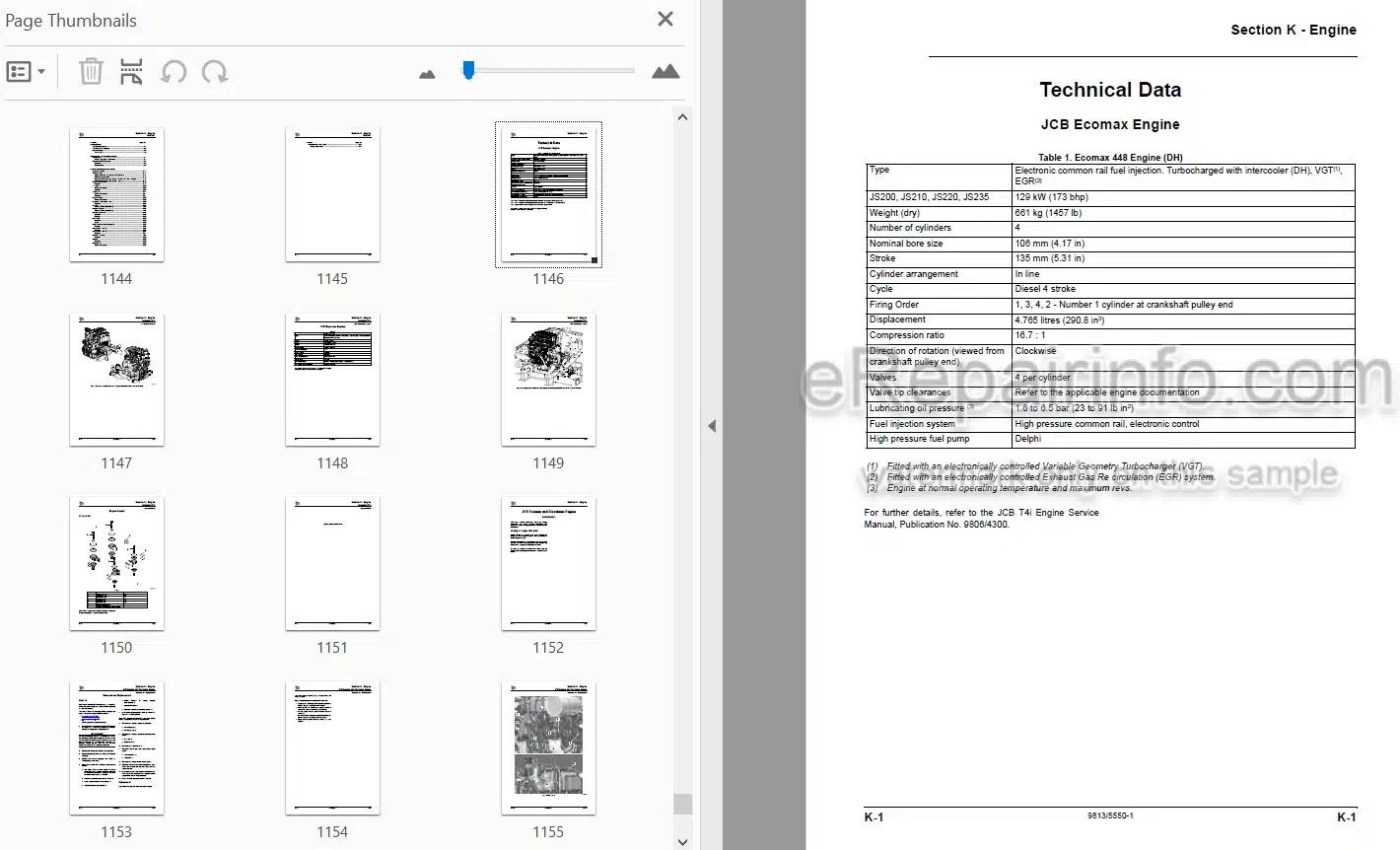The width and height of the screenshot is (1400, 850).
Task: Click the 'Page Thumbnails' panel title
Action: (71, 21)
